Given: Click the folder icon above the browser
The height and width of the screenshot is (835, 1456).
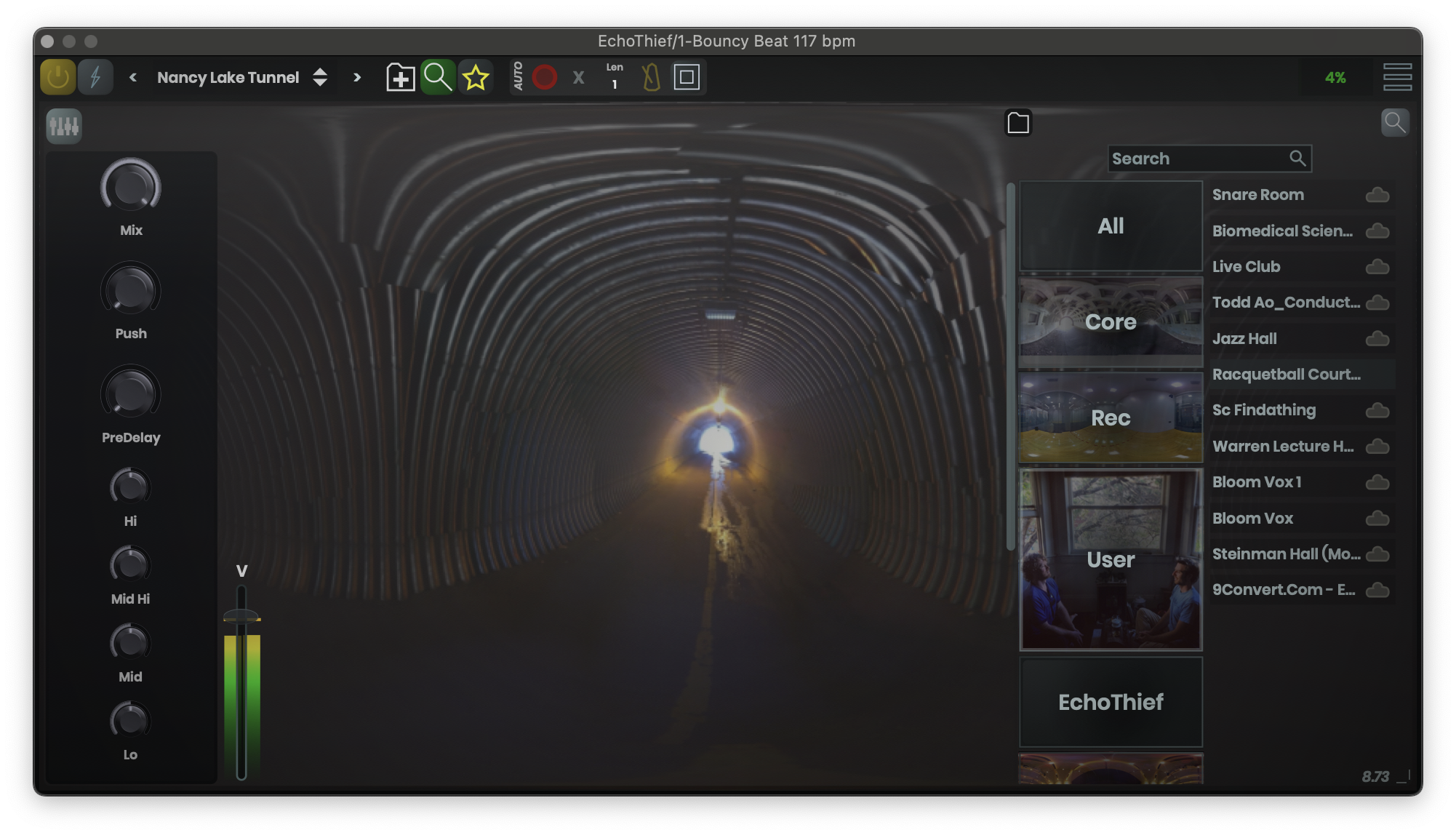Looking at the screenshot, I should click(x=1018, y=123).
